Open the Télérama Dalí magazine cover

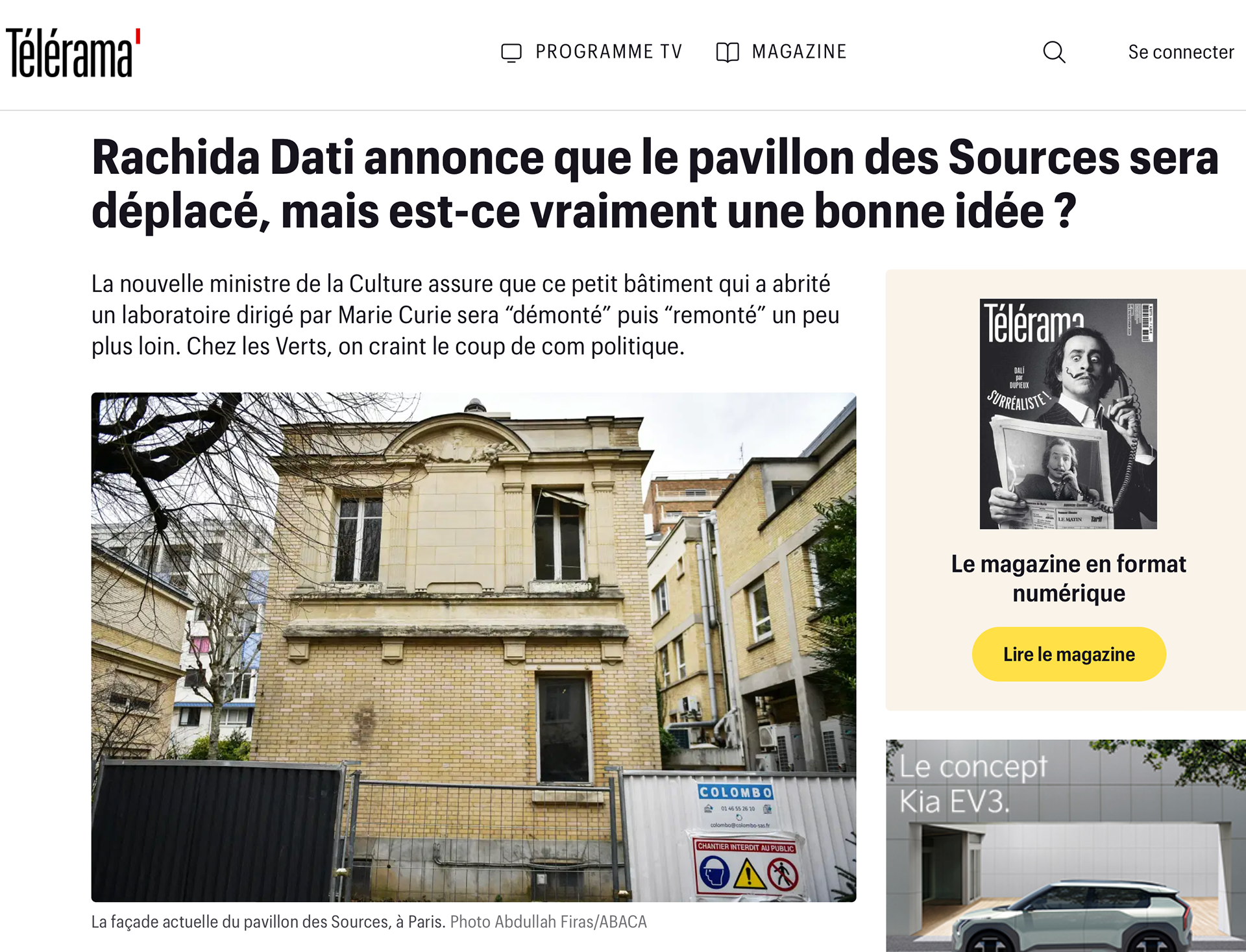click(1068, 414)
